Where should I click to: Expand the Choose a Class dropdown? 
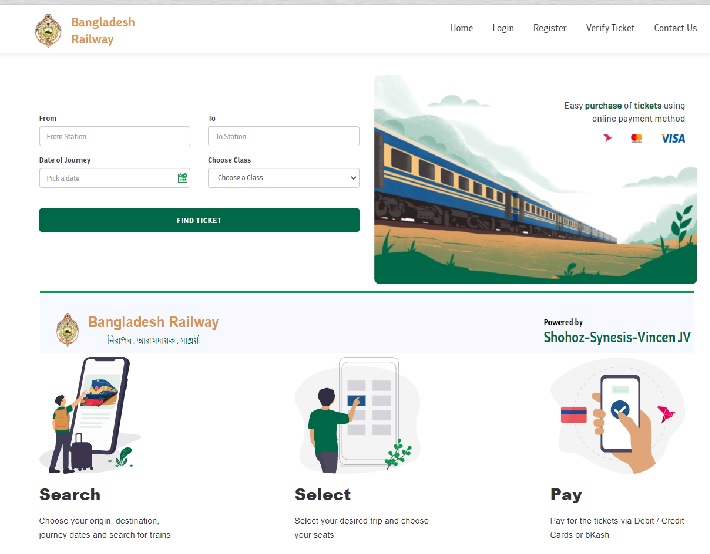[284, 178]
